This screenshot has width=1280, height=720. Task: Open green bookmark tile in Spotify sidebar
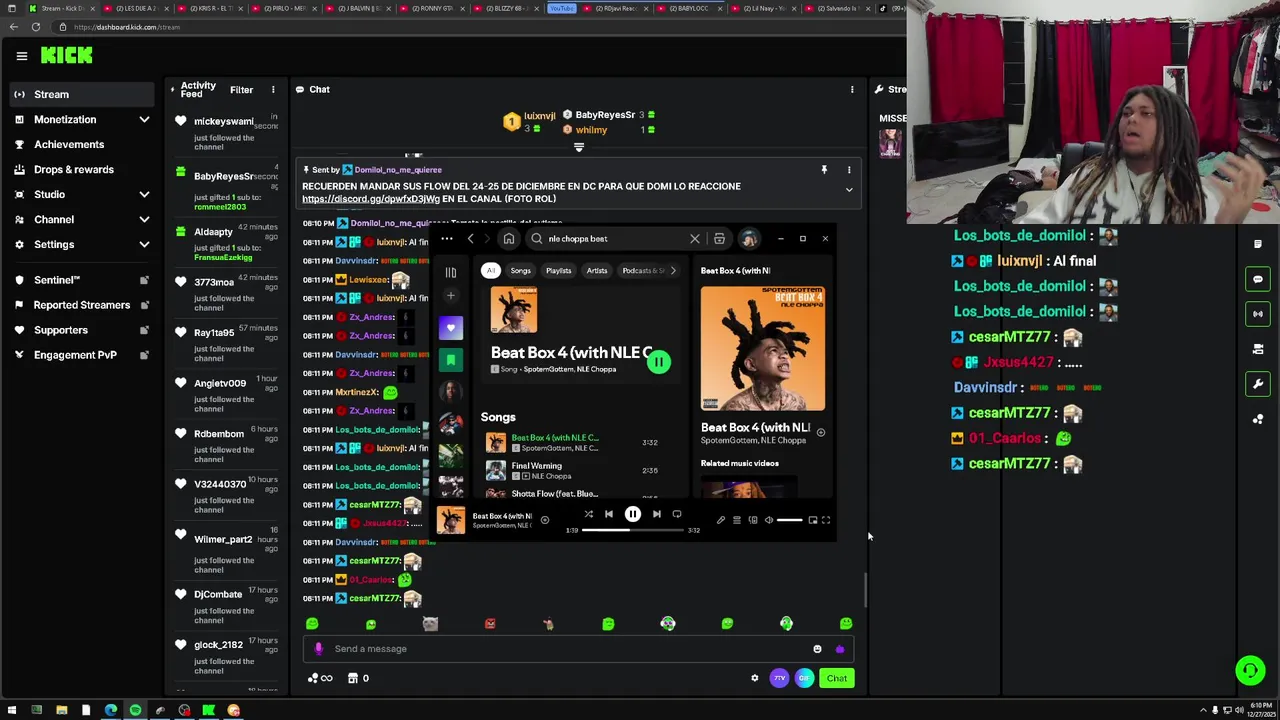point(451,360)
